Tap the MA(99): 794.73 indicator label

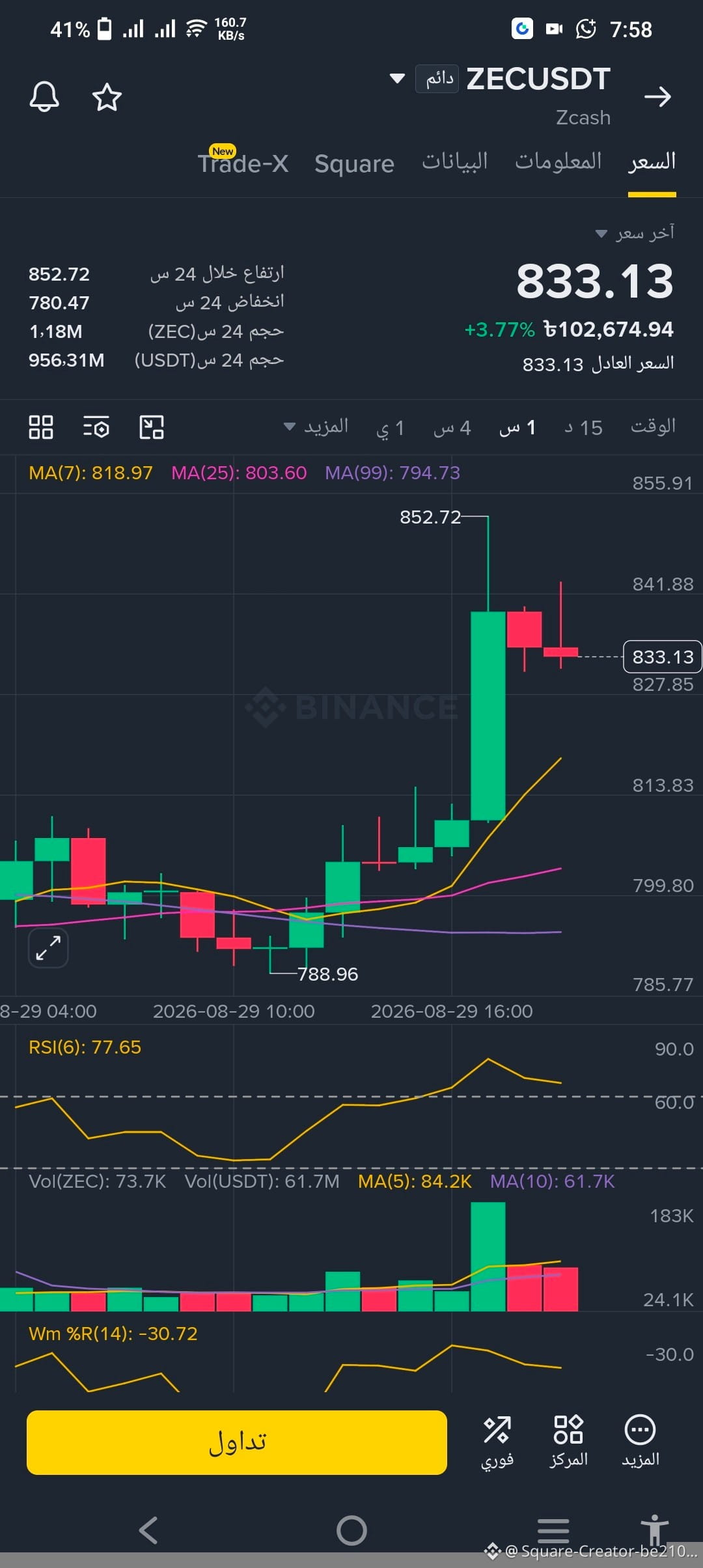point(393,473)
